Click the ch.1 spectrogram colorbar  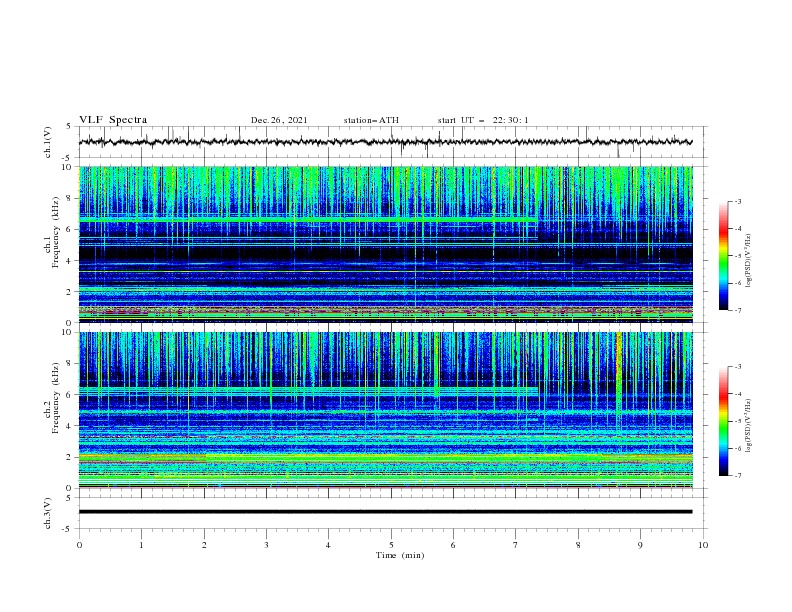point(723,255)
